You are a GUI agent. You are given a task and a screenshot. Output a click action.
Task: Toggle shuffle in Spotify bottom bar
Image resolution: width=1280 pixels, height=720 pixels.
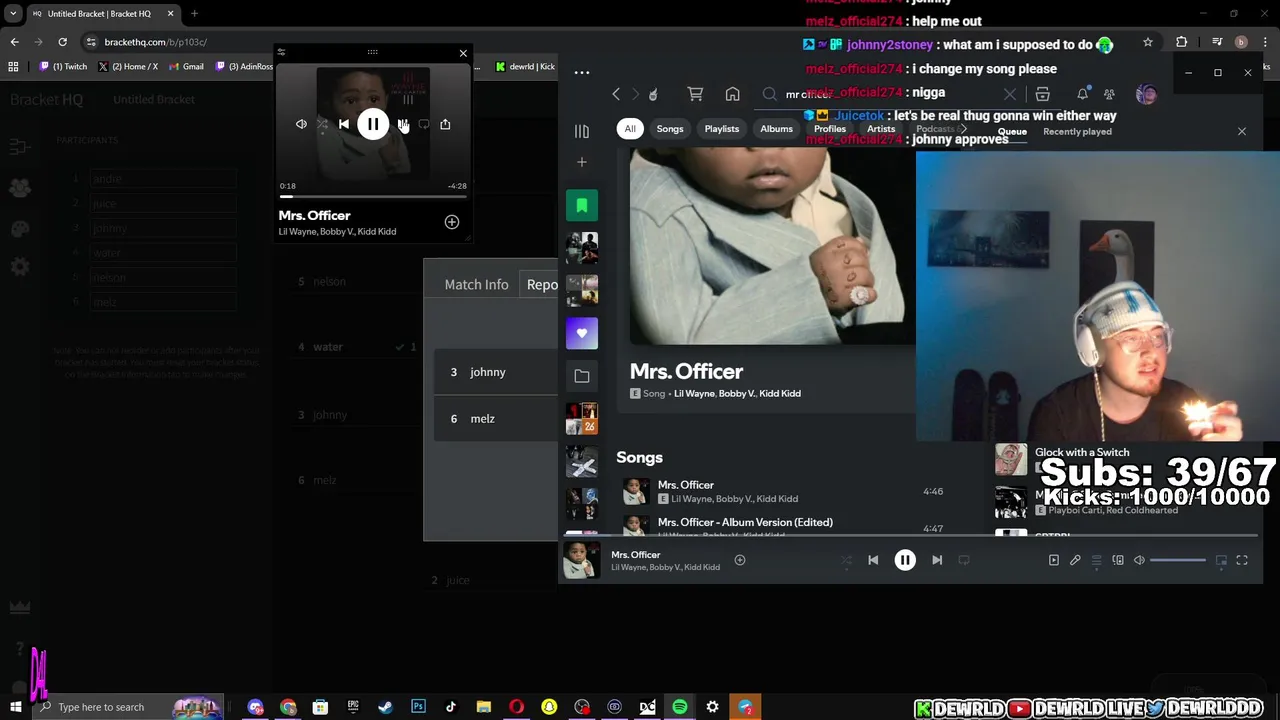click(x=846, y=561)
